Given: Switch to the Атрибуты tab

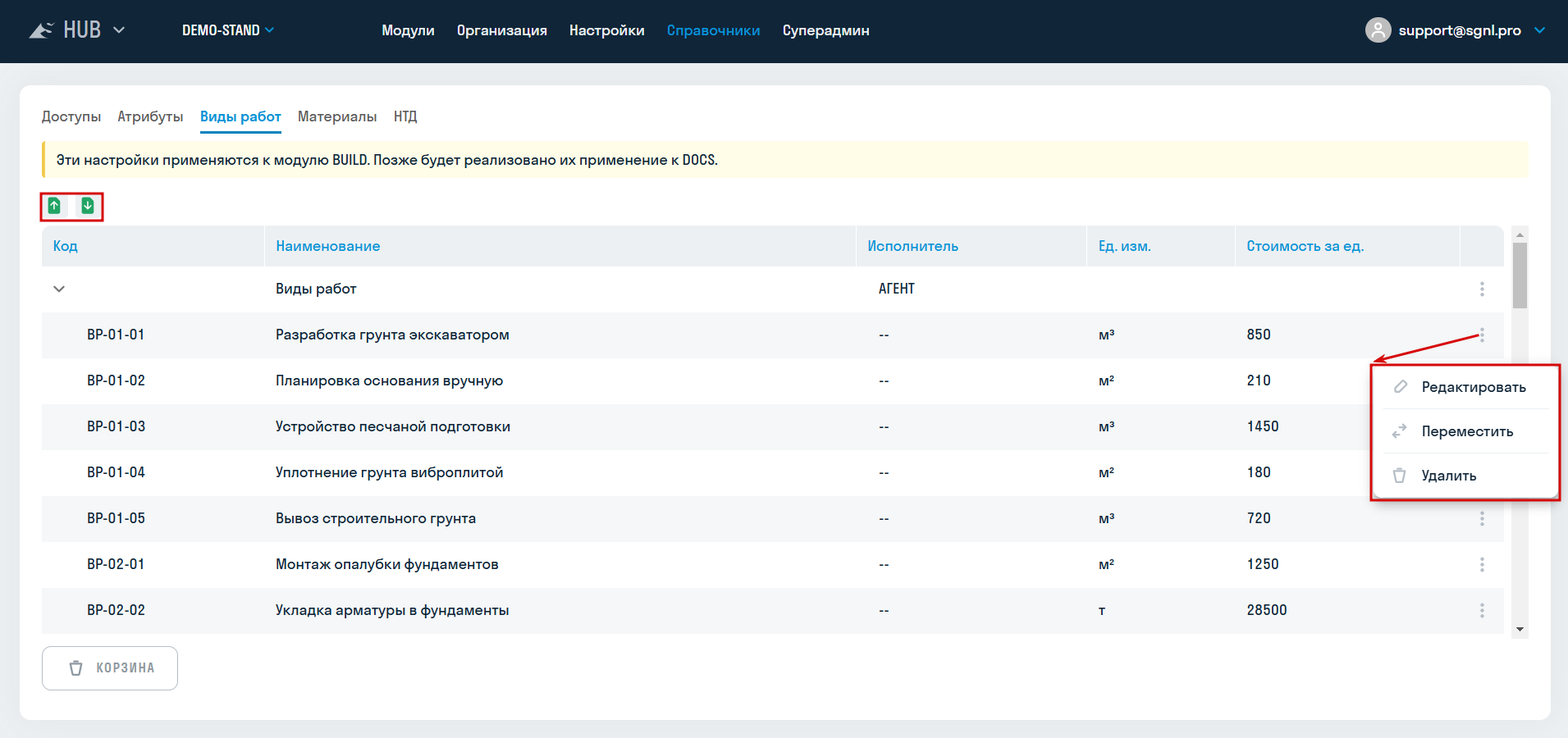Looking at the screenshot, I should tap(150, 116).
